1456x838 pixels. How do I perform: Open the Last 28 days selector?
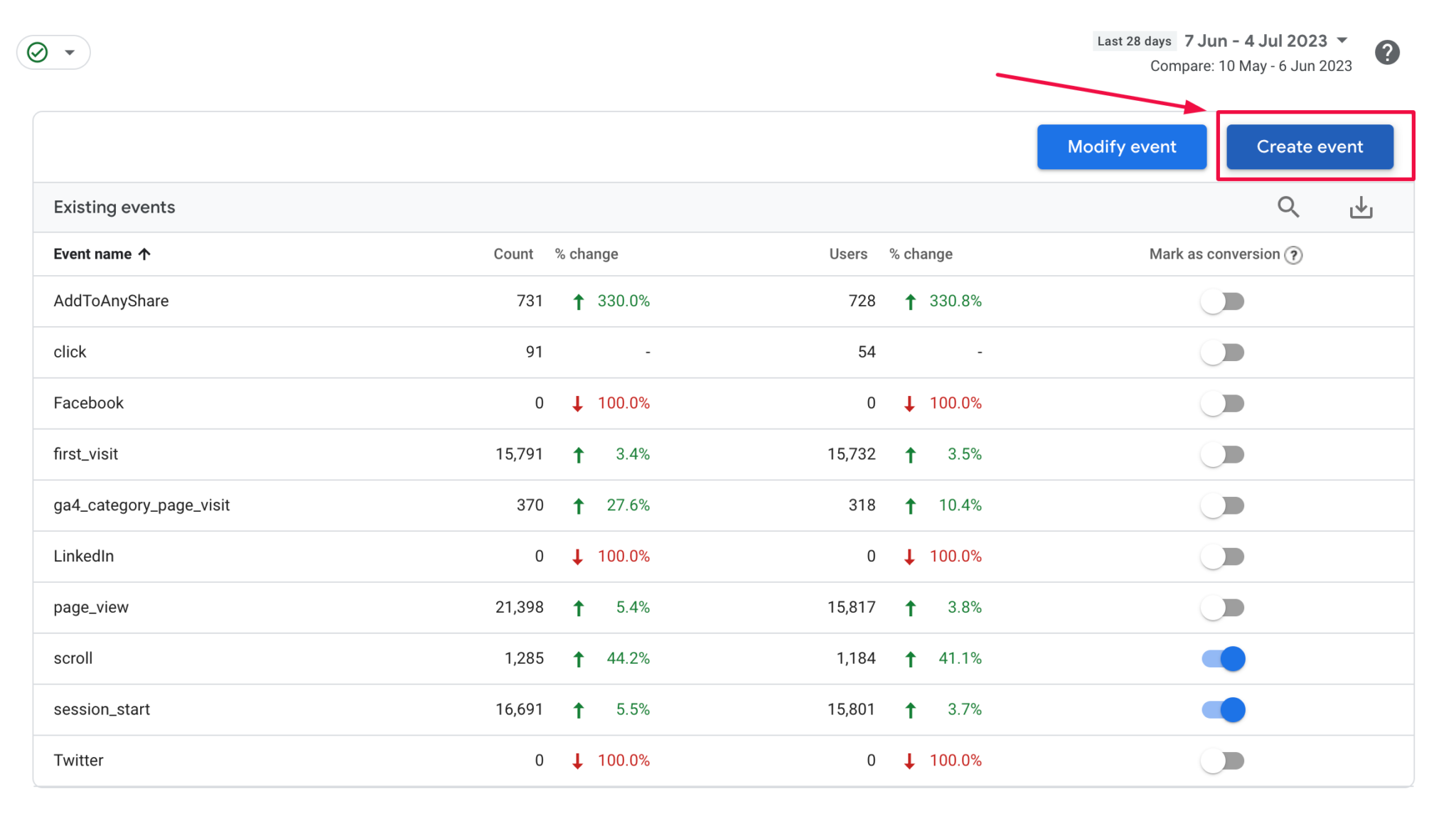[x=1133, y=41]
